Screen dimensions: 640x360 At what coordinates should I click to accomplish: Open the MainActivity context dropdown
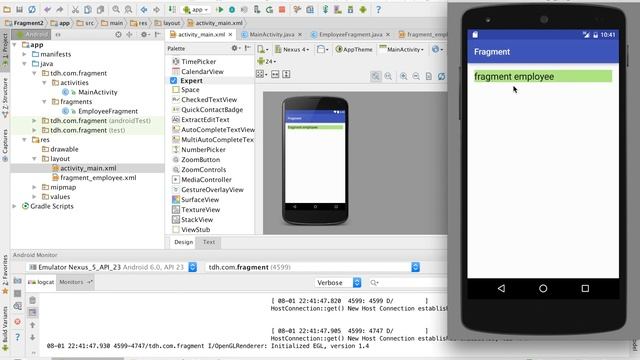click(x=402, y=49)
